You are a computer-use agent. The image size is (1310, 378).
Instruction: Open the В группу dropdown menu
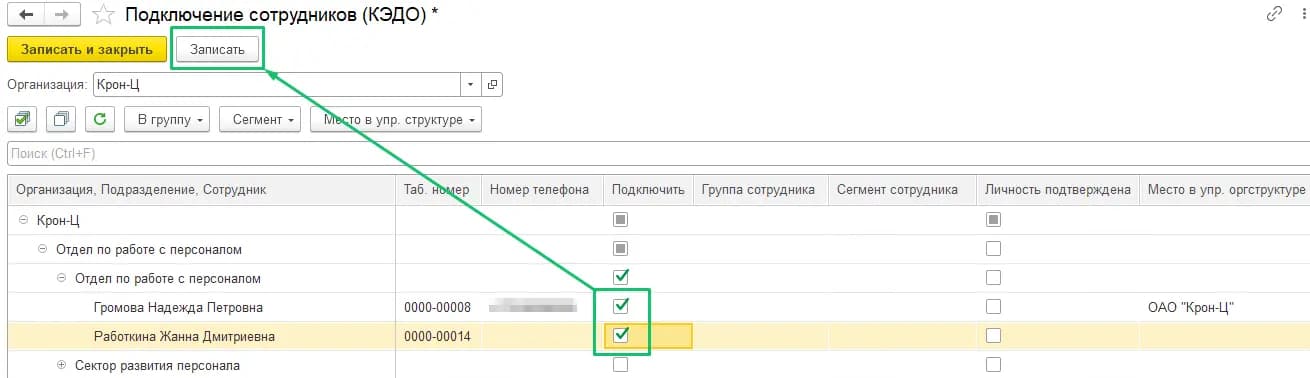coord(166,120)
